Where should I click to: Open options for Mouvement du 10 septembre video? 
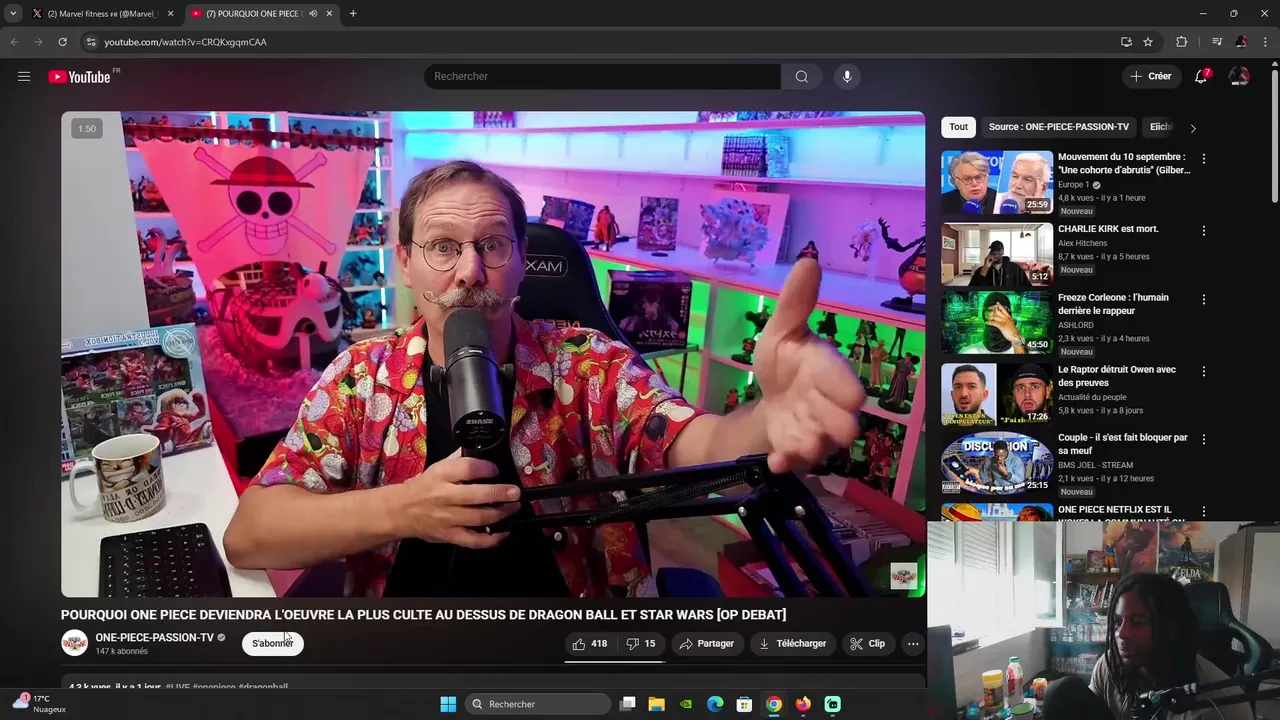[x=1204, y=159]
